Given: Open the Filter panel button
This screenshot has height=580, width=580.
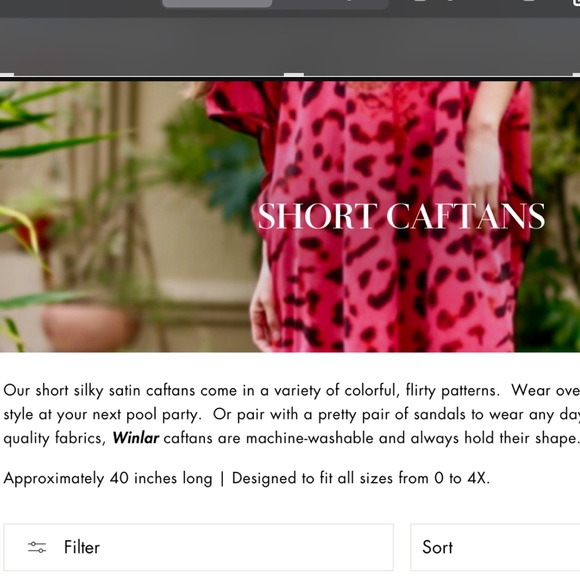Looking at the screenshot, I should (x=199, y=547).
